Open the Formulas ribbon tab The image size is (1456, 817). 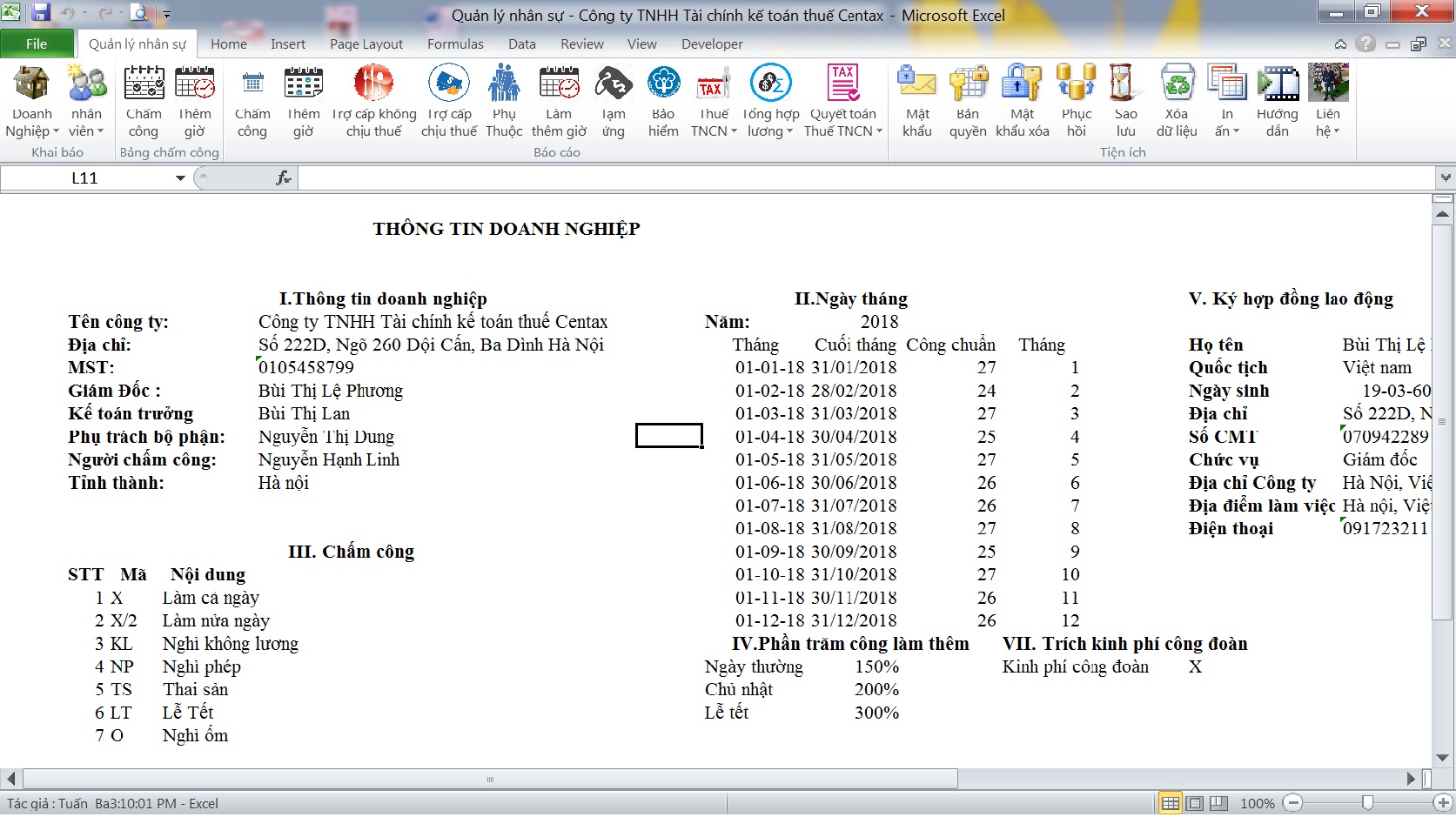click(455, 44)
